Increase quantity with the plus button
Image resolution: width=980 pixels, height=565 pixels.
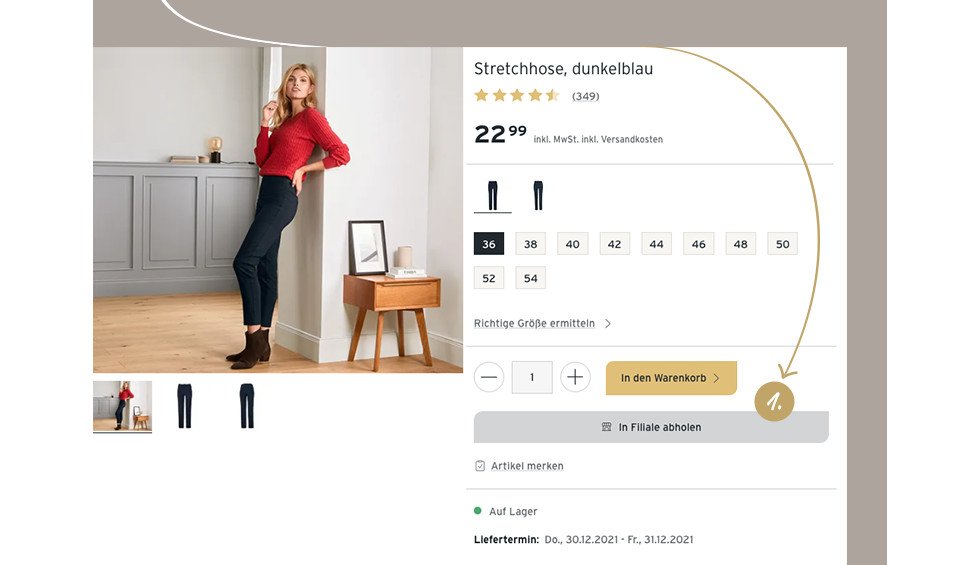(x=575, y=378)
